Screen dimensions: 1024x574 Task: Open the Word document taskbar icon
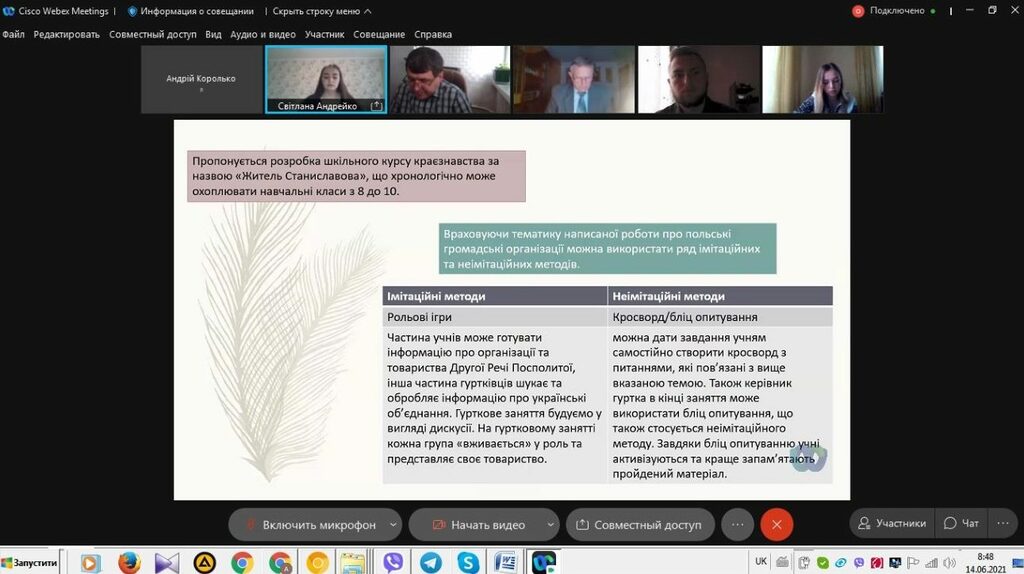(x=506, y=562)
